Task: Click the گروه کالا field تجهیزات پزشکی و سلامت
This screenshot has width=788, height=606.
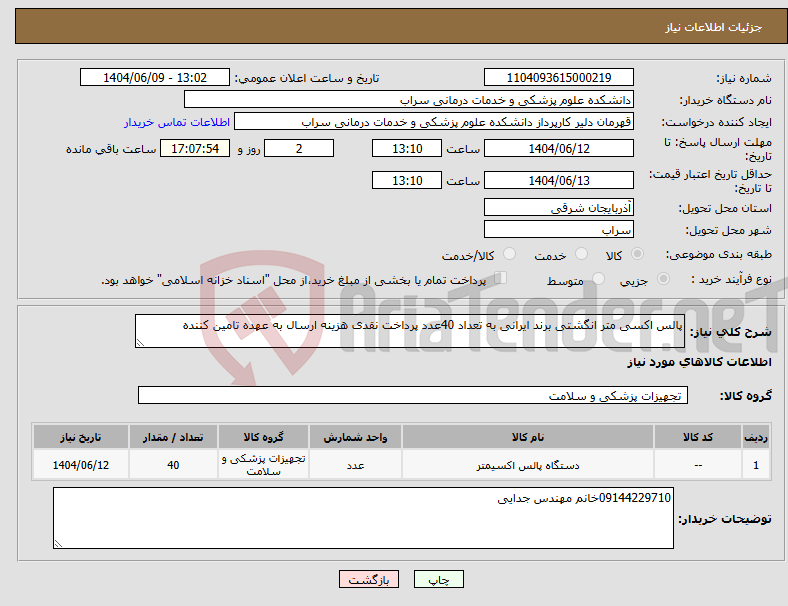Action: [413, 395]
